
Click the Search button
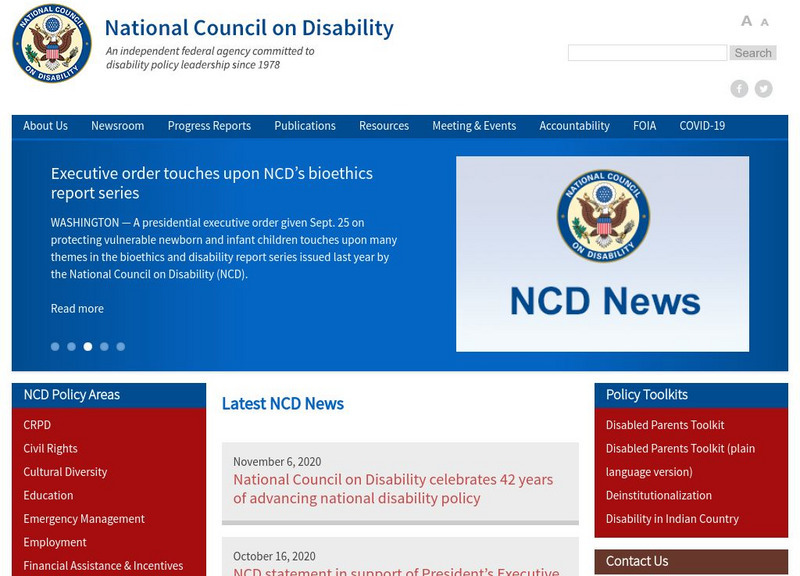[753, 53]
